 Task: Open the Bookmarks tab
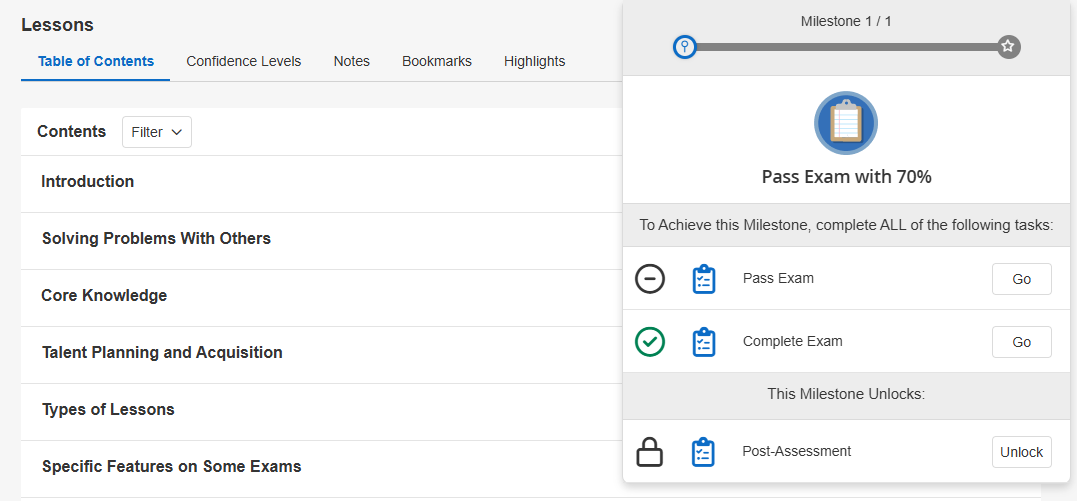click(437, 61)
